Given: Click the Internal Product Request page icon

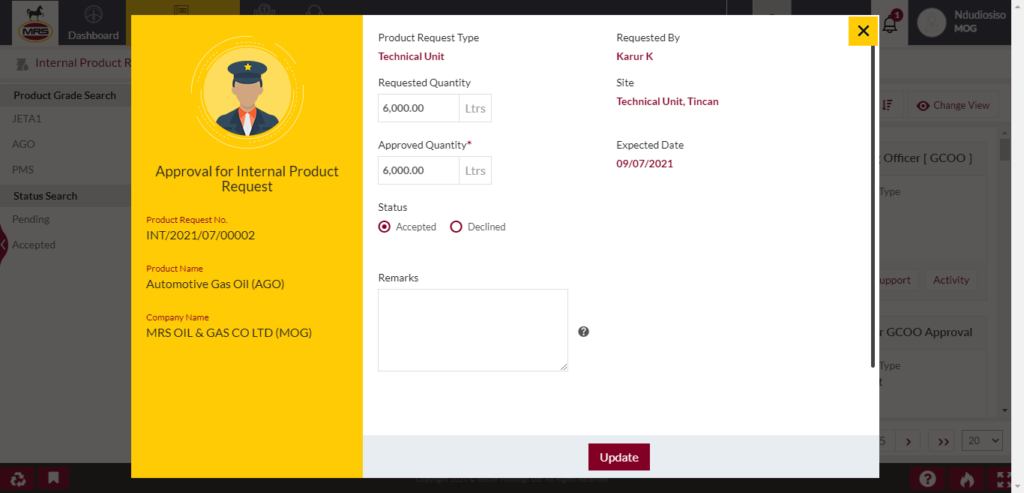Looking at the screenshot, I should [22, 63].
